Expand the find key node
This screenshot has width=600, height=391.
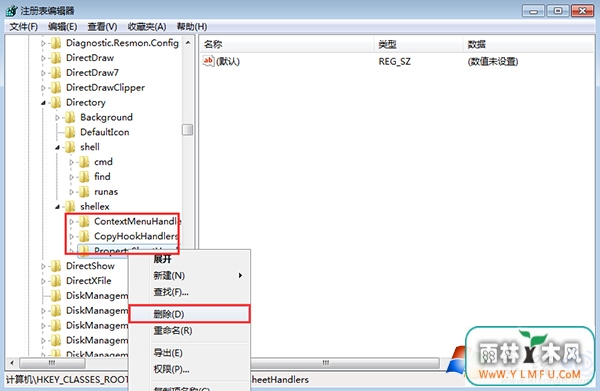71,177
